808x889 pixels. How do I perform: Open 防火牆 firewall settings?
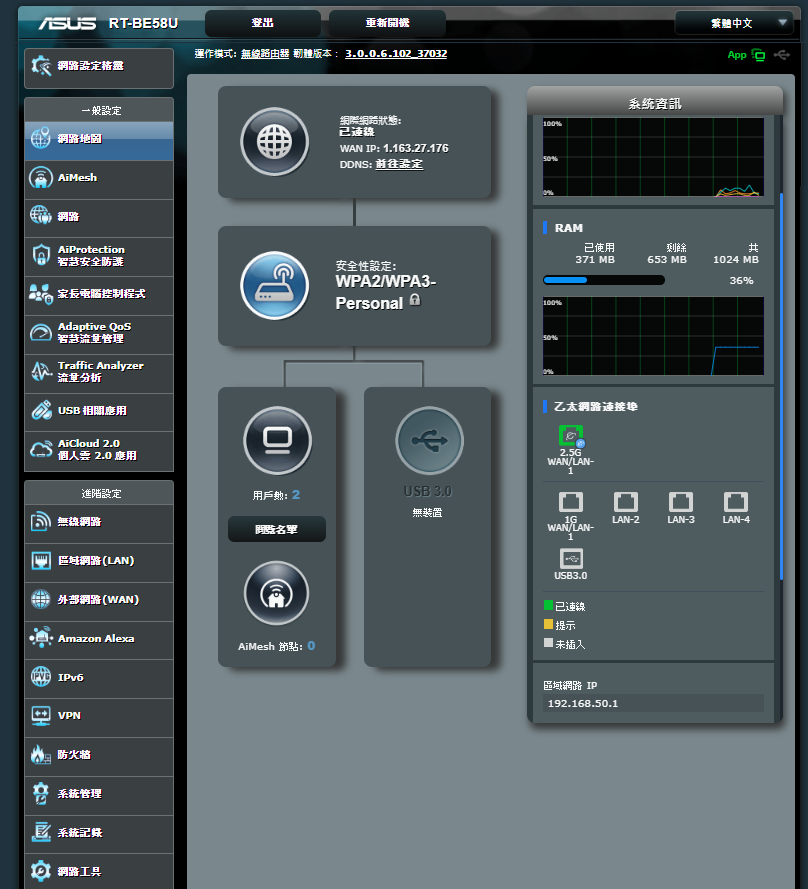click(99, 756)
